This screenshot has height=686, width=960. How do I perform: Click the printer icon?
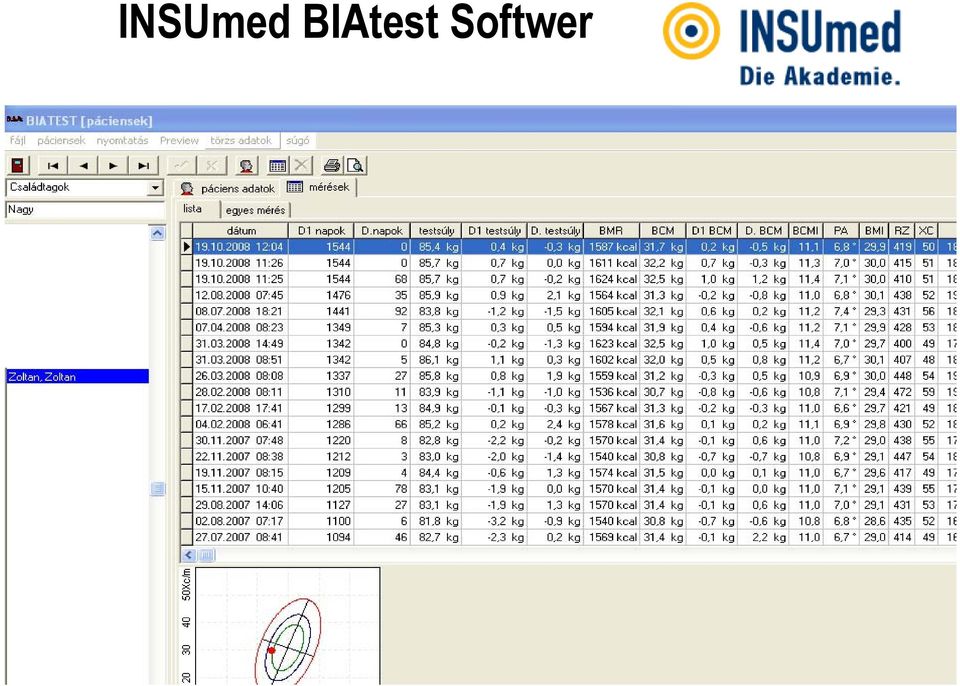point(331,165)
